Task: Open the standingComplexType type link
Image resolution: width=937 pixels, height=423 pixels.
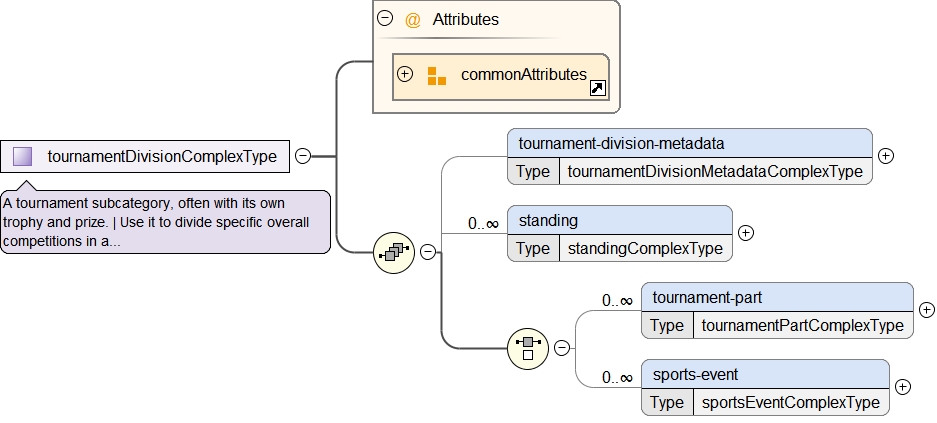Action: point(644,248)
